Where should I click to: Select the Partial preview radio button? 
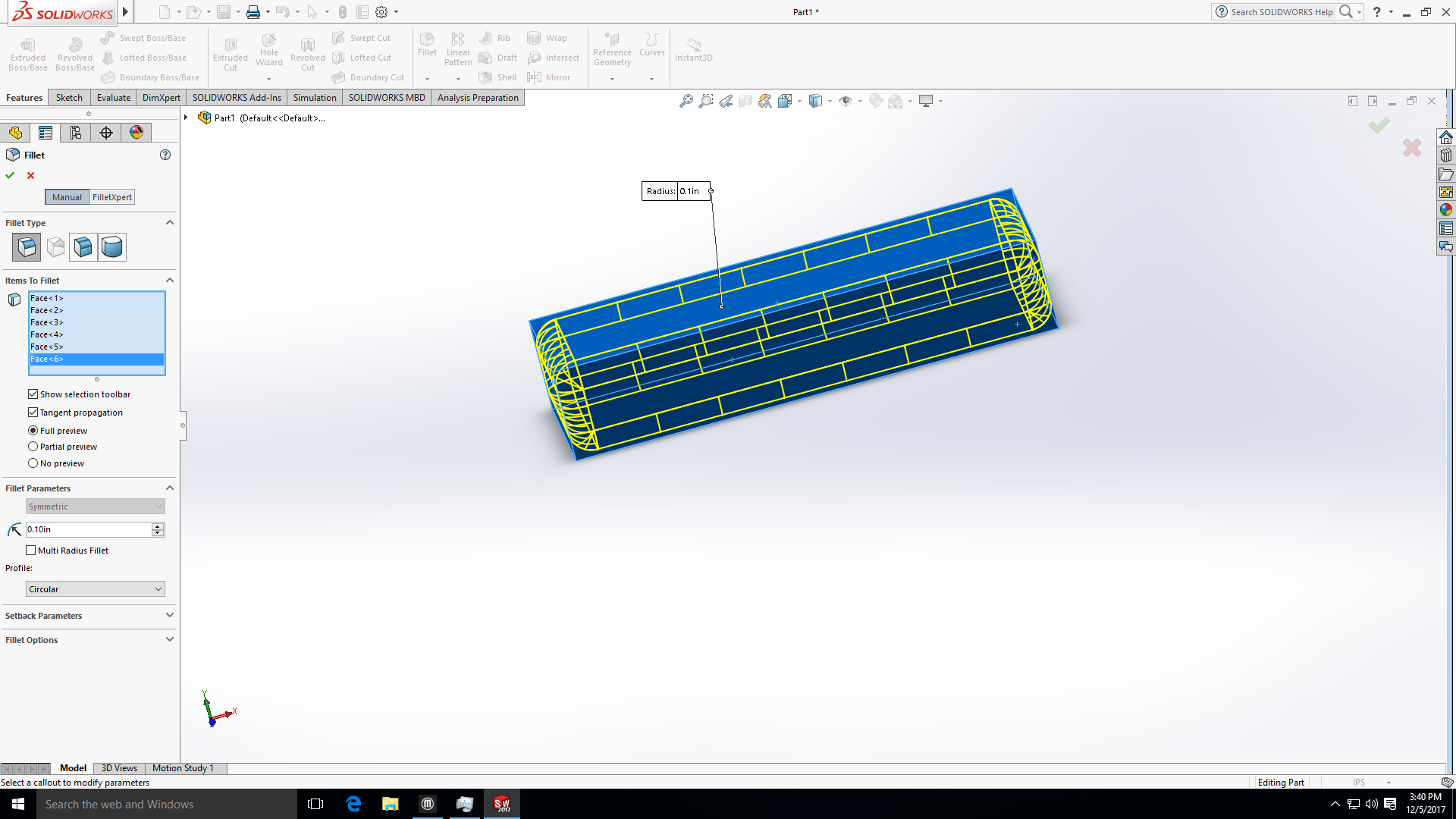point(33,447)
